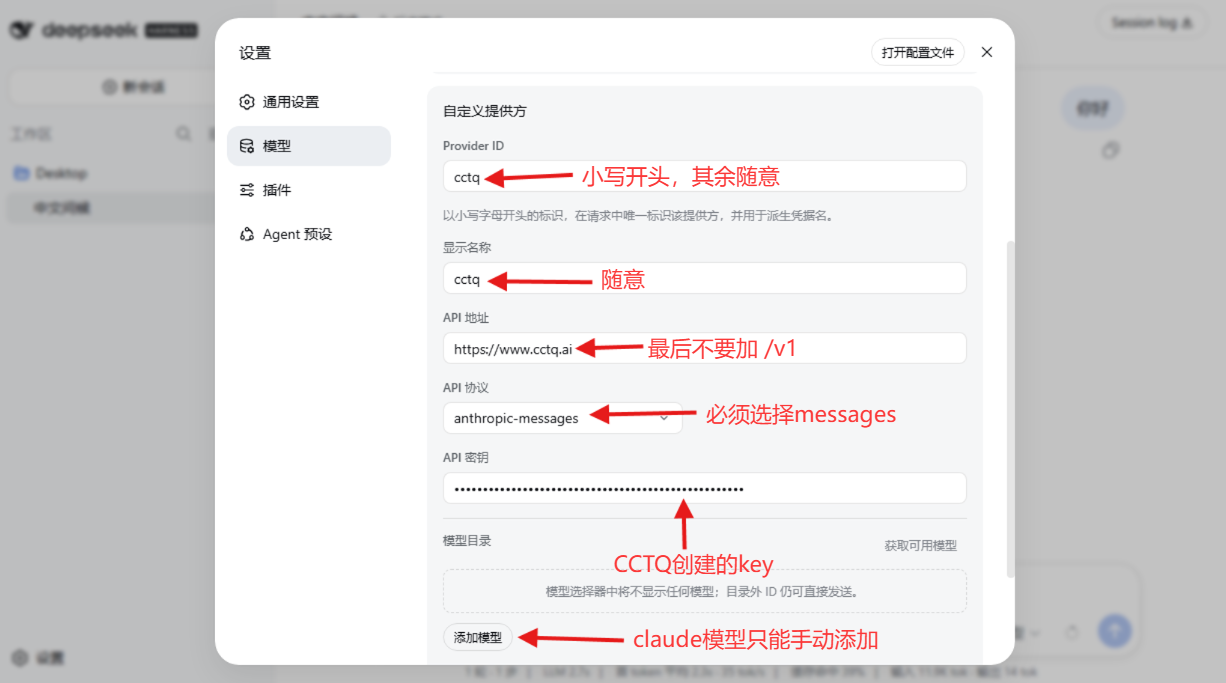The width and height of the screenshot is (1226, 683).
Task: Click the sliders icon beside 插件
Action: tap(247, 190)
